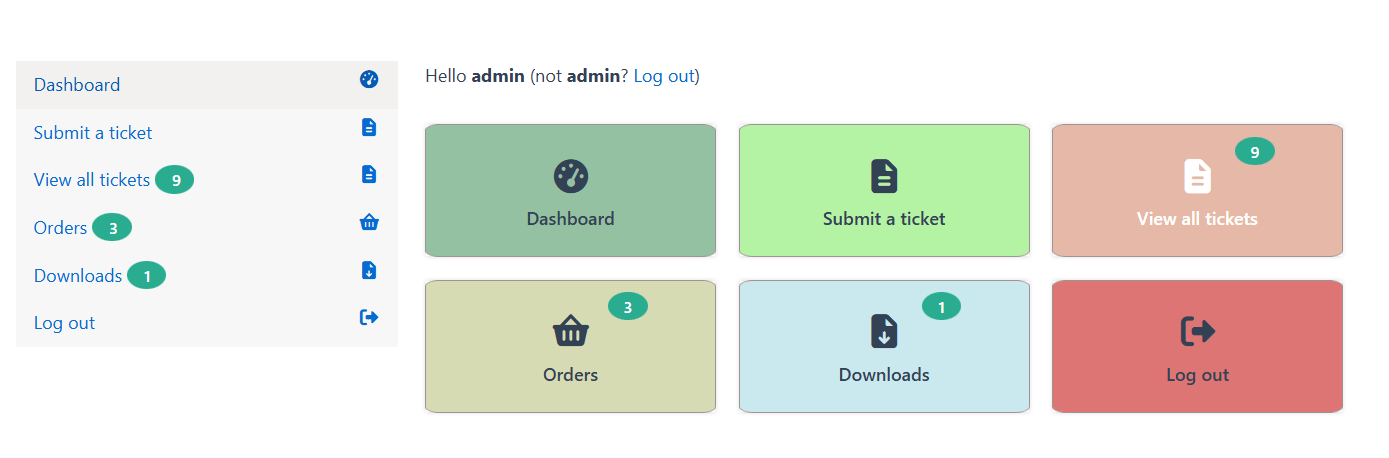This screenshot has height=458, width=1389.
Task: Click the file download icon in sidebar Downloads row
Action: coord(369,270)
